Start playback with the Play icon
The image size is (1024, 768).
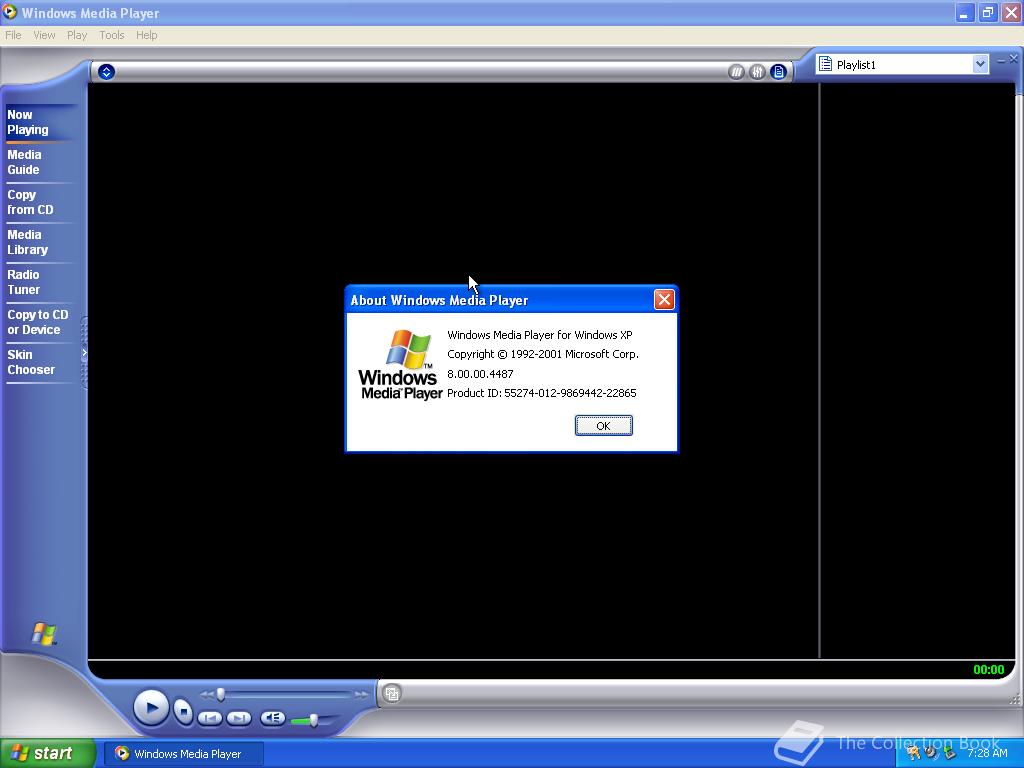(152, 707)
